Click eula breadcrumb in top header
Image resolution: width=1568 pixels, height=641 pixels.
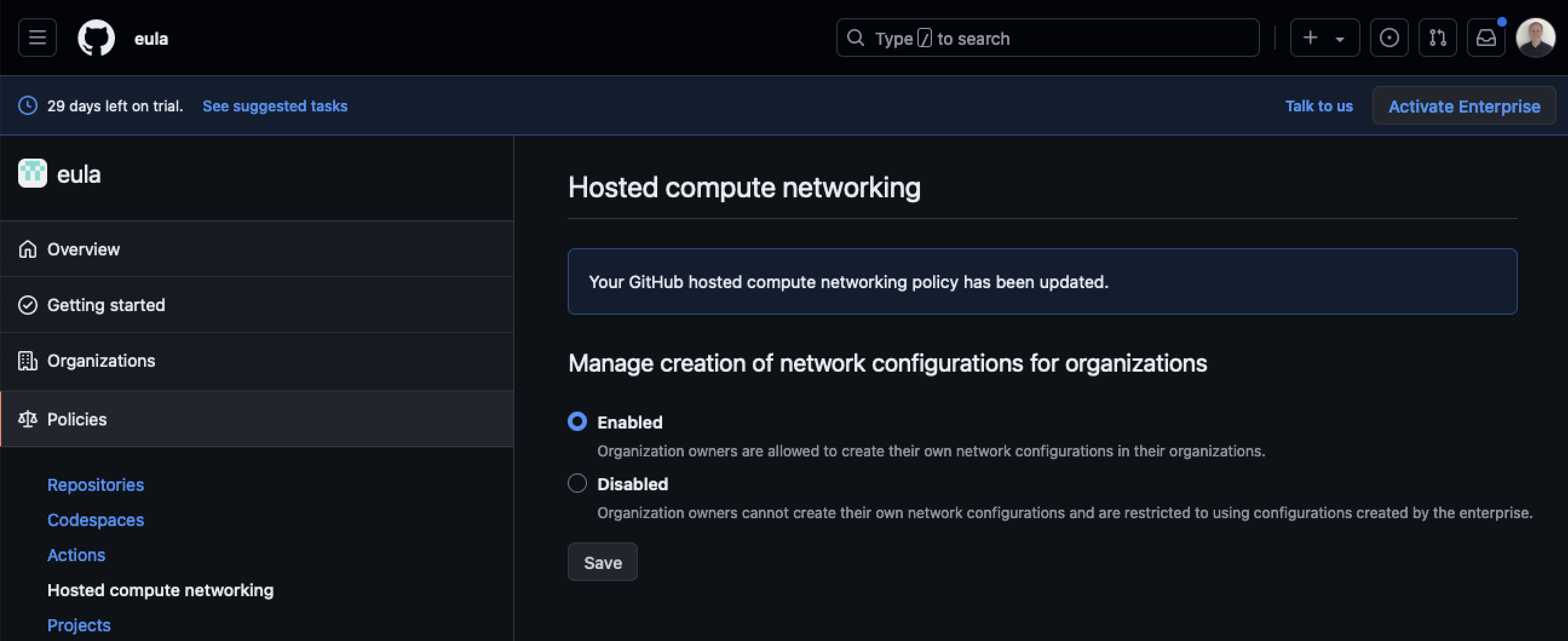[151, 38]
